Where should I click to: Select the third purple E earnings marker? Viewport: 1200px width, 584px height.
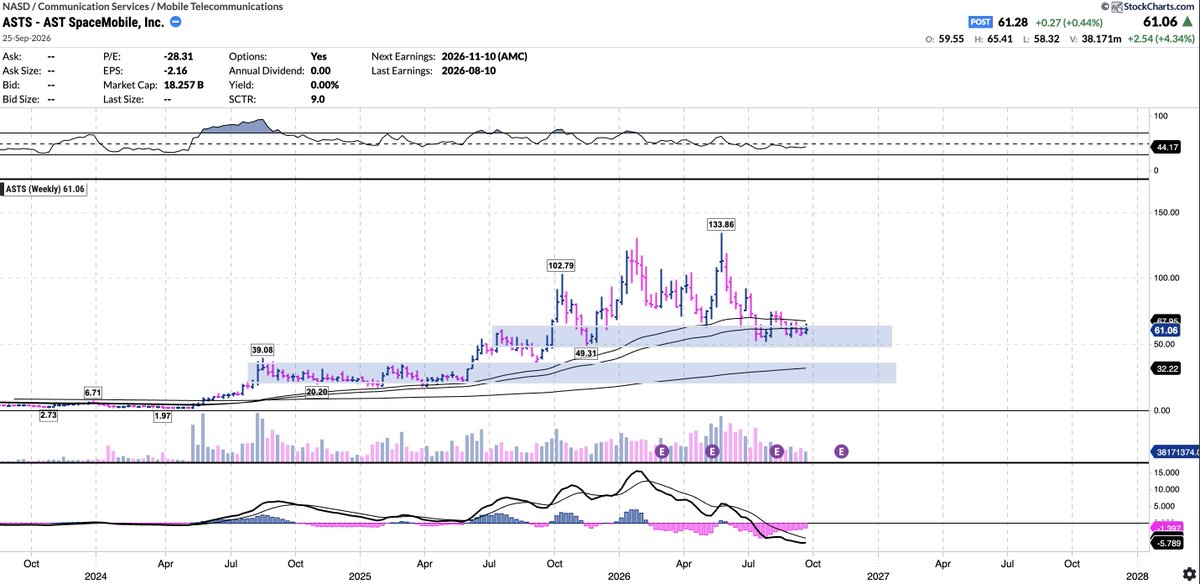[777, 452]
